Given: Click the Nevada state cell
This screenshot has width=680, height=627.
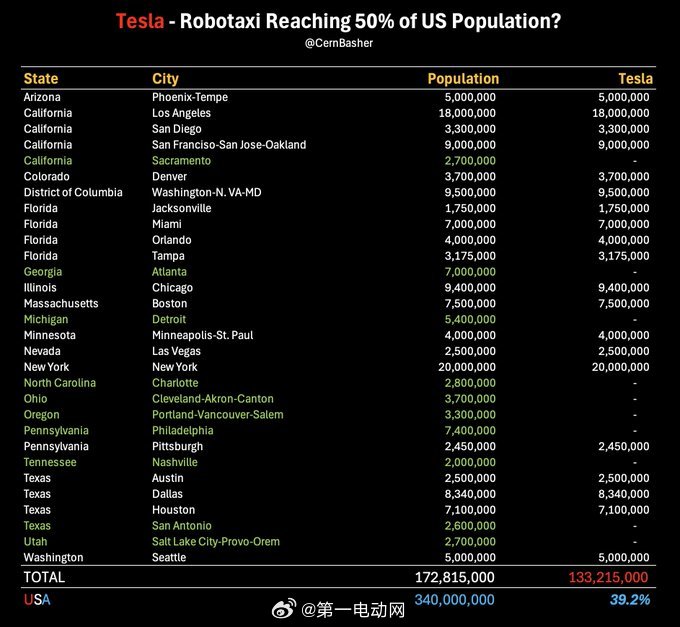Looking at the screenshot, I should click(42, 351).
